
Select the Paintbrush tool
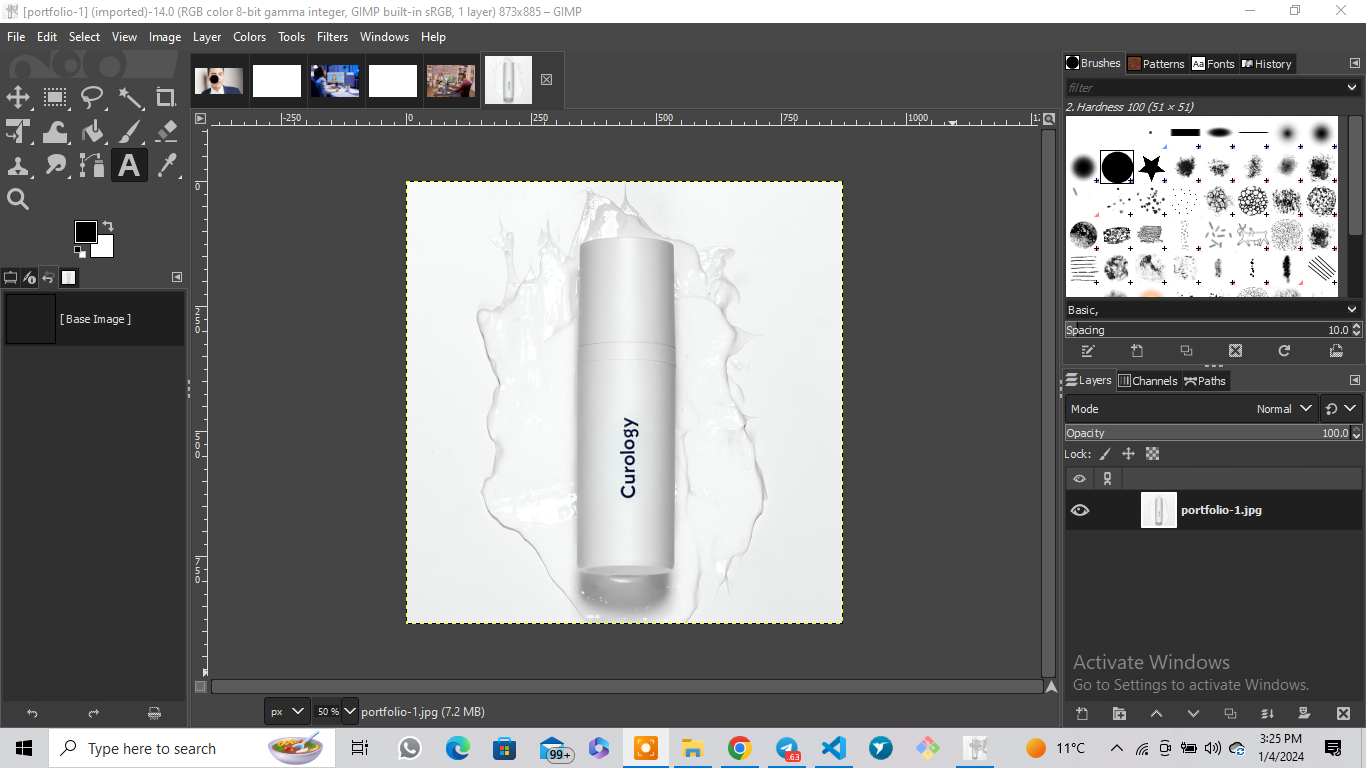(129, 131)
